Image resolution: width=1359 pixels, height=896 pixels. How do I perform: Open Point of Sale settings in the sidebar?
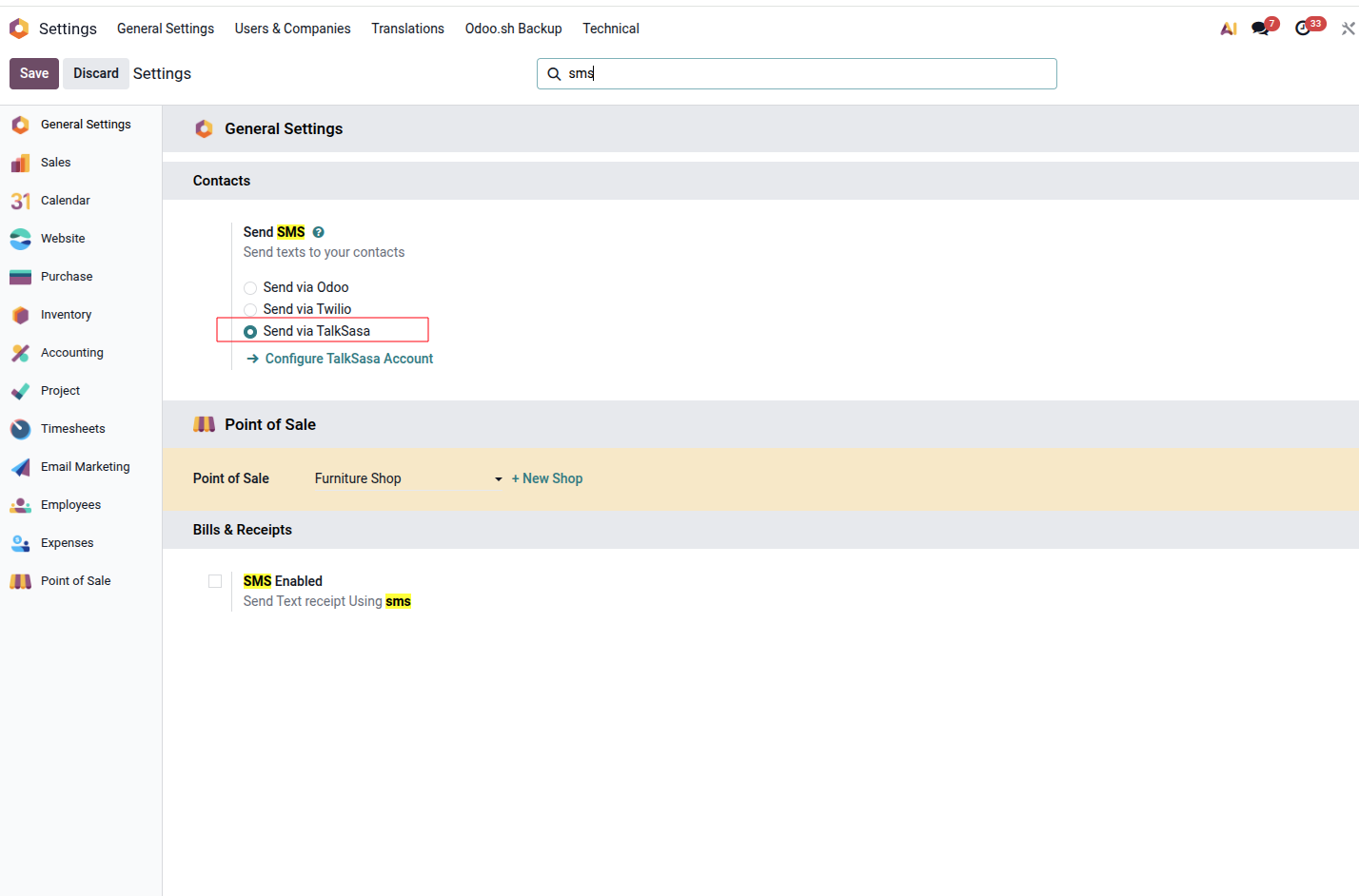pyautogui.click(x=81, y=581)
